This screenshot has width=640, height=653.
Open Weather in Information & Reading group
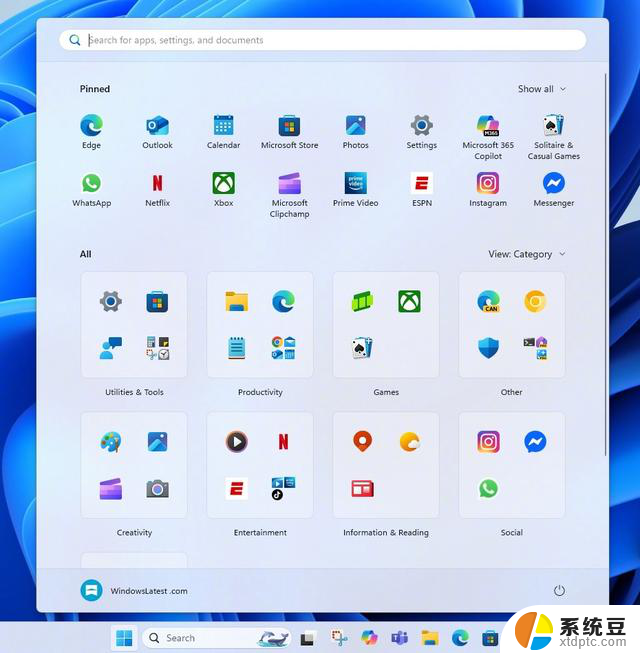[x=410, y=441]
